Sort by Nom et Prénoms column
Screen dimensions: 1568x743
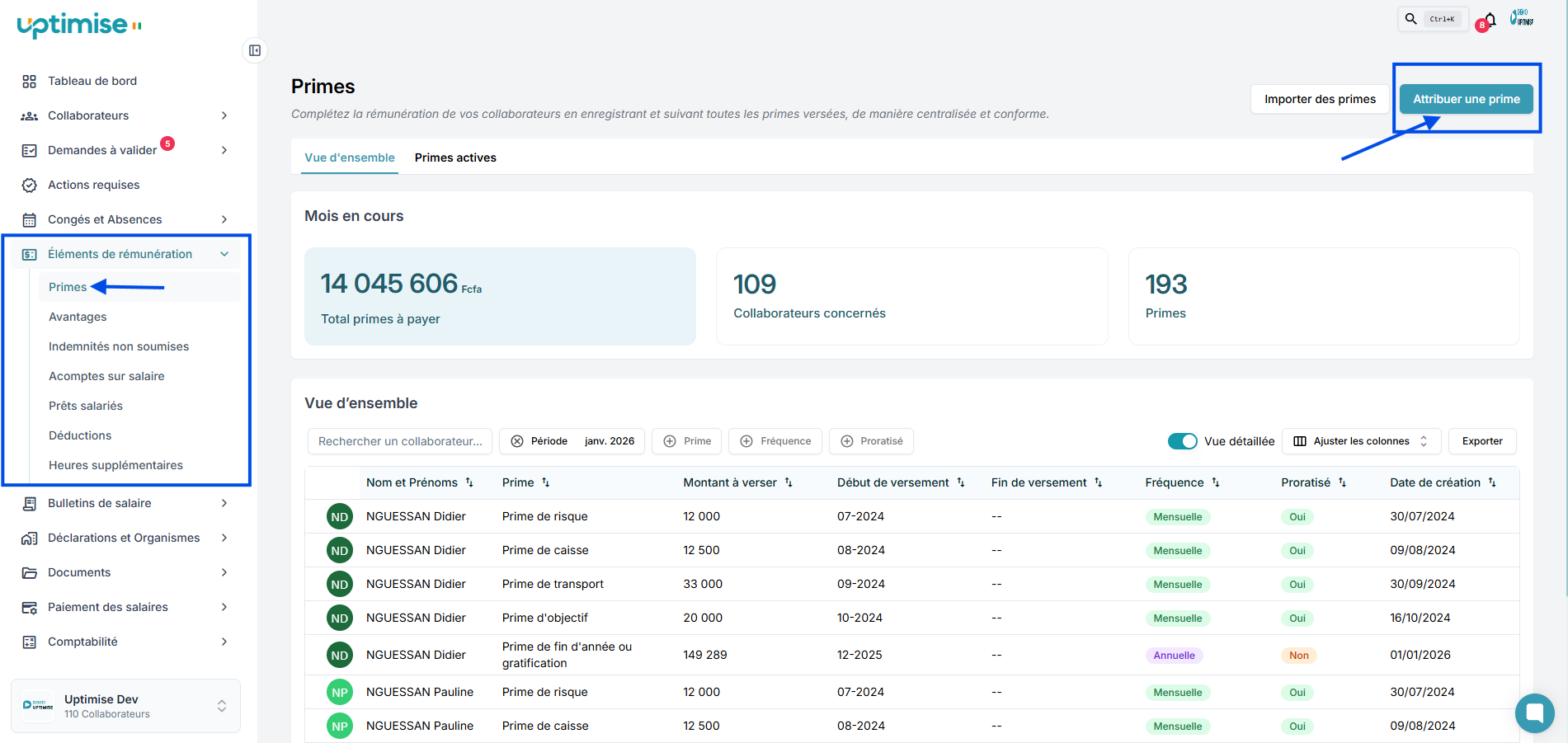coord(469,482)
